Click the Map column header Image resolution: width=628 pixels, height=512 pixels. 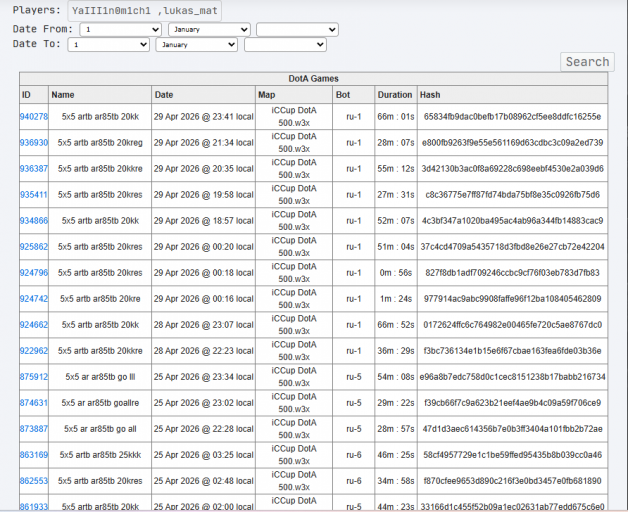coord(294,95)
